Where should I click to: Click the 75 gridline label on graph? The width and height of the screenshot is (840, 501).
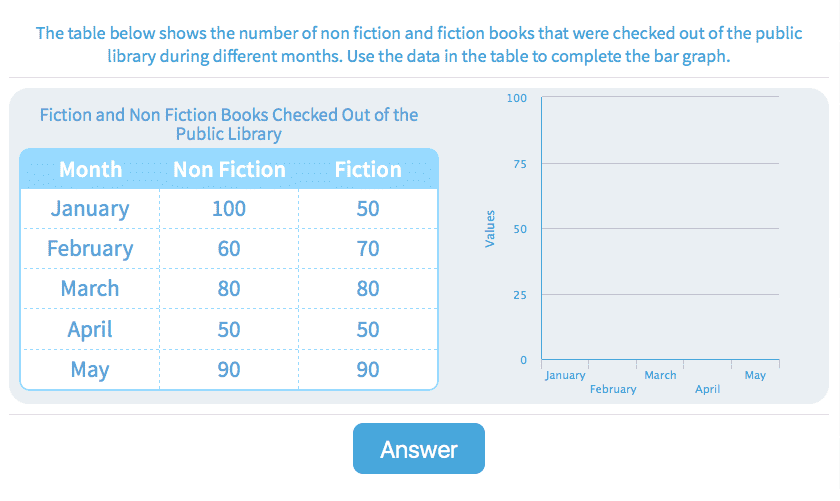click(519, 164)
